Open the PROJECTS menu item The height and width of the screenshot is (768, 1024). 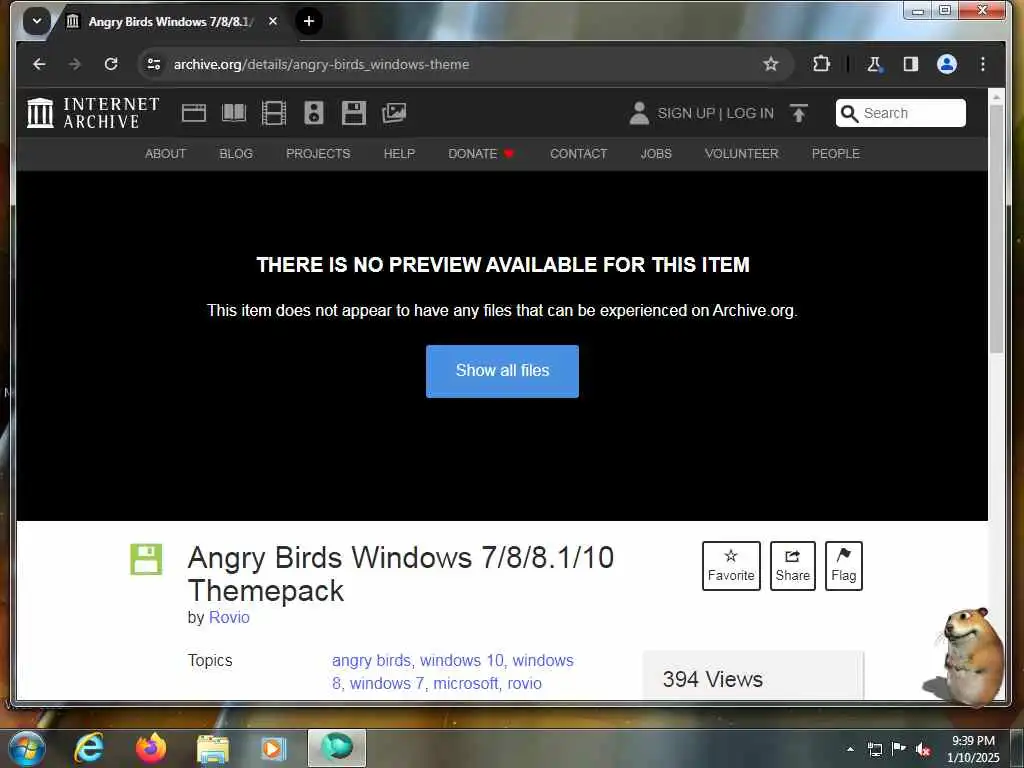(x=318, y=153)
